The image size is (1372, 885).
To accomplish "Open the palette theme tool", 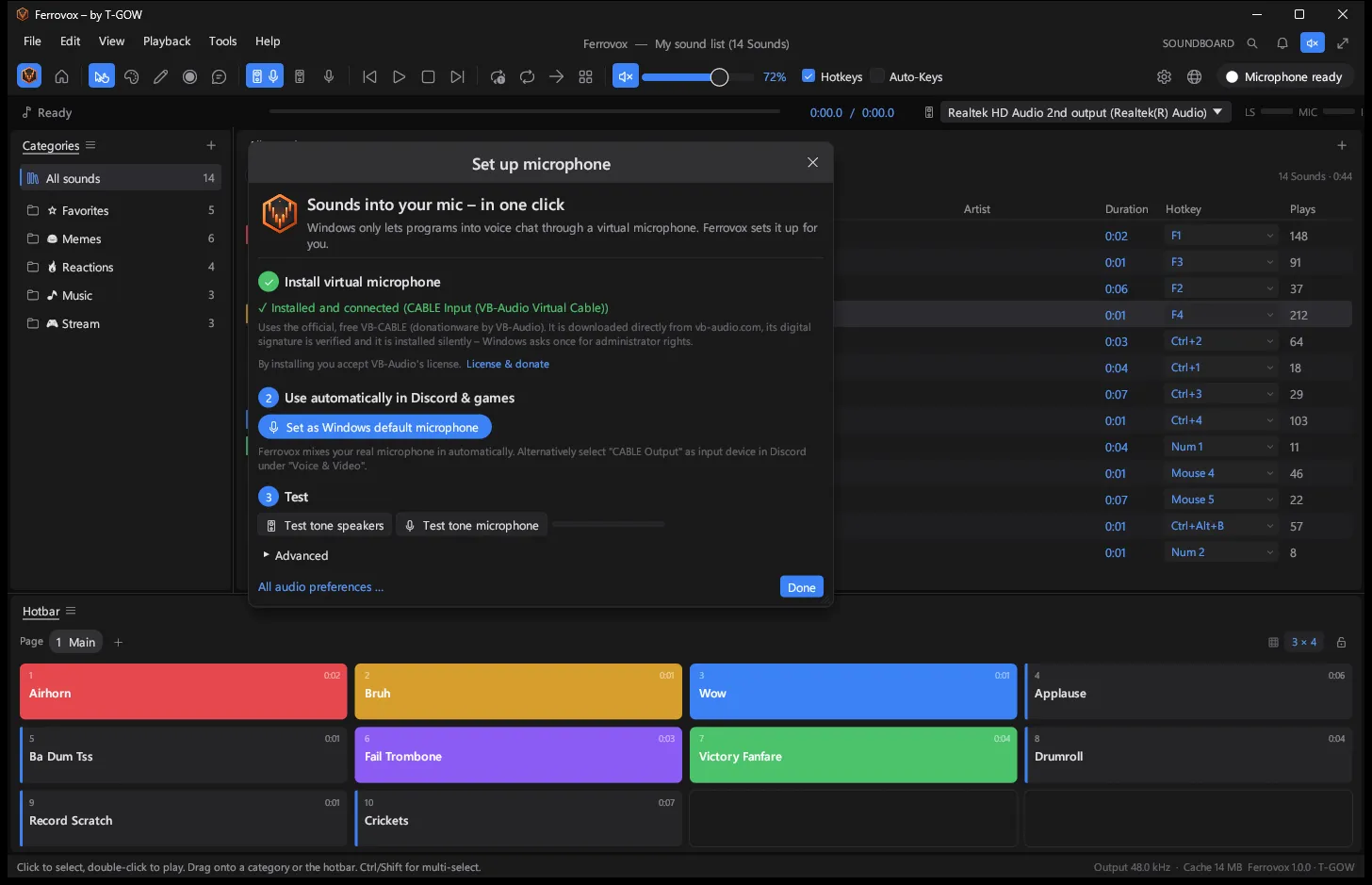I will pyautogui.click(x=131, y=77).
